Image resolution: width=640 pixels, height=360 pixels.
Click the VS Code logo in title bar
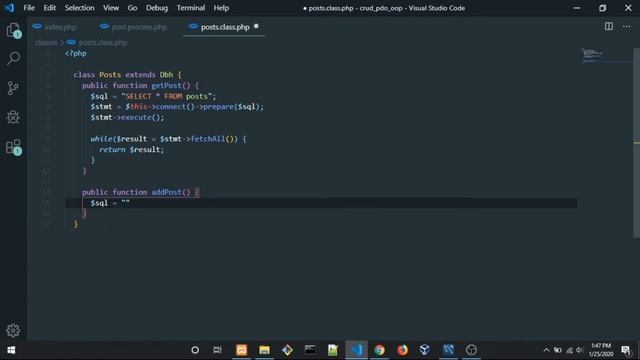coord(9,8)
